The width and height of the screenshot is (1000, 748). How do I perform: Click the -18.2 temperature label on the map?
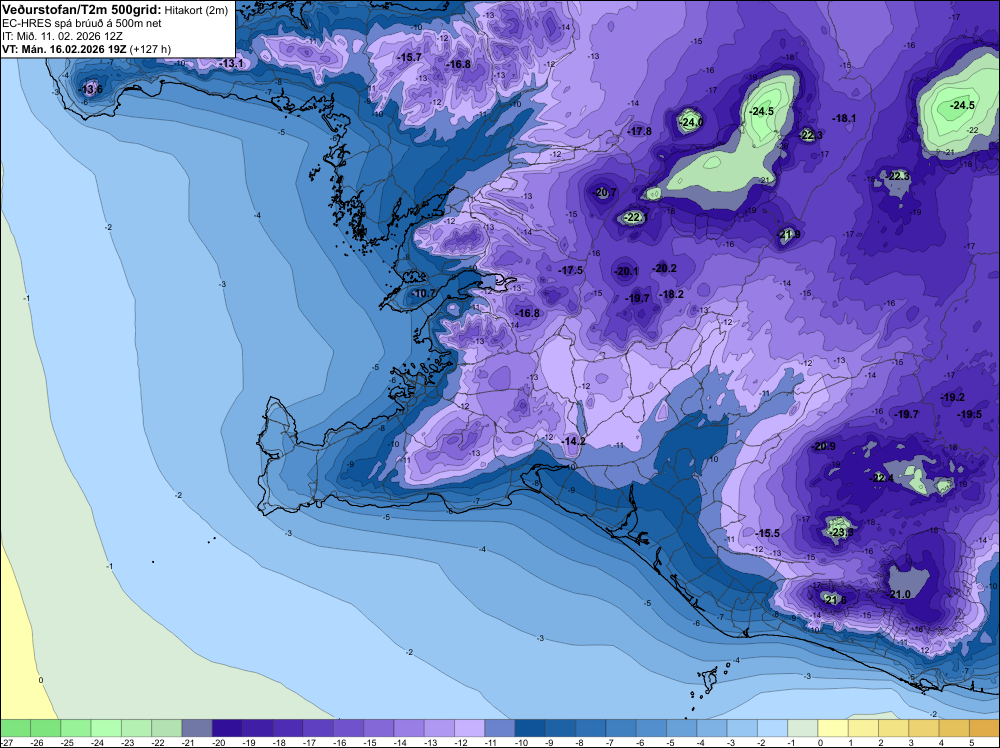[x=671, y=294]
